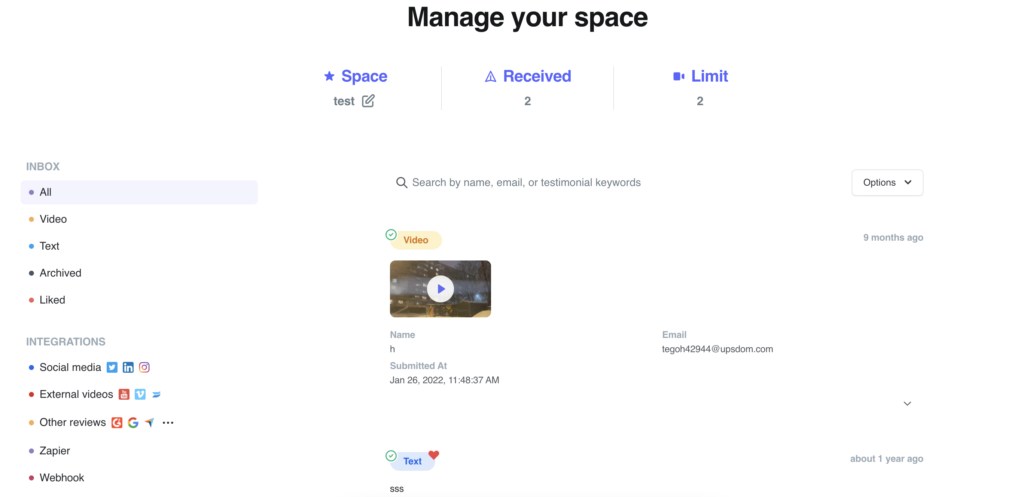The height and width of the screenshot is (497, 1024).
Task: Select All in inbox
Action: pos(139,192)
